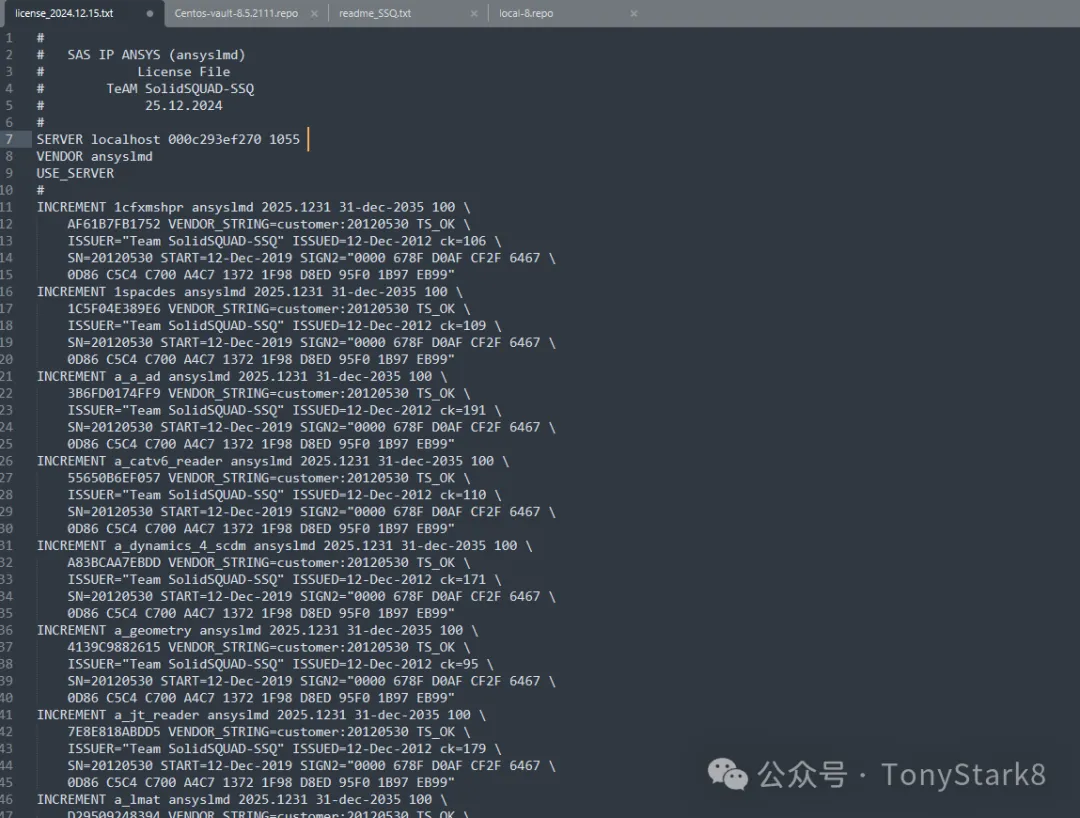Screen dimensions: 1080x818
Task: Click the INCREMENT a_geometry line
Action: 257,631
